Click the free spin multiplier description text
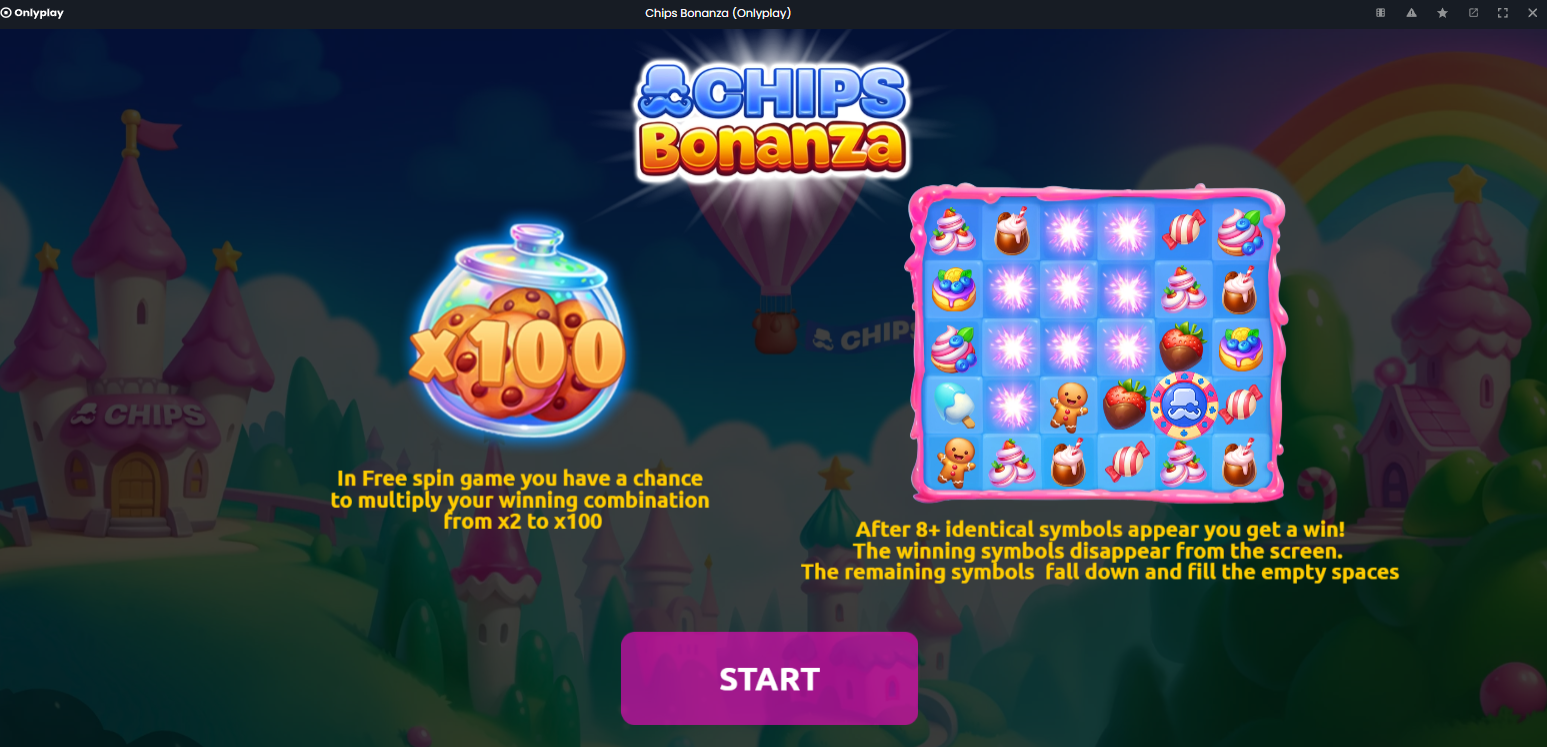This screenshot has height=747, width=1547. click(x=520, y=499)
